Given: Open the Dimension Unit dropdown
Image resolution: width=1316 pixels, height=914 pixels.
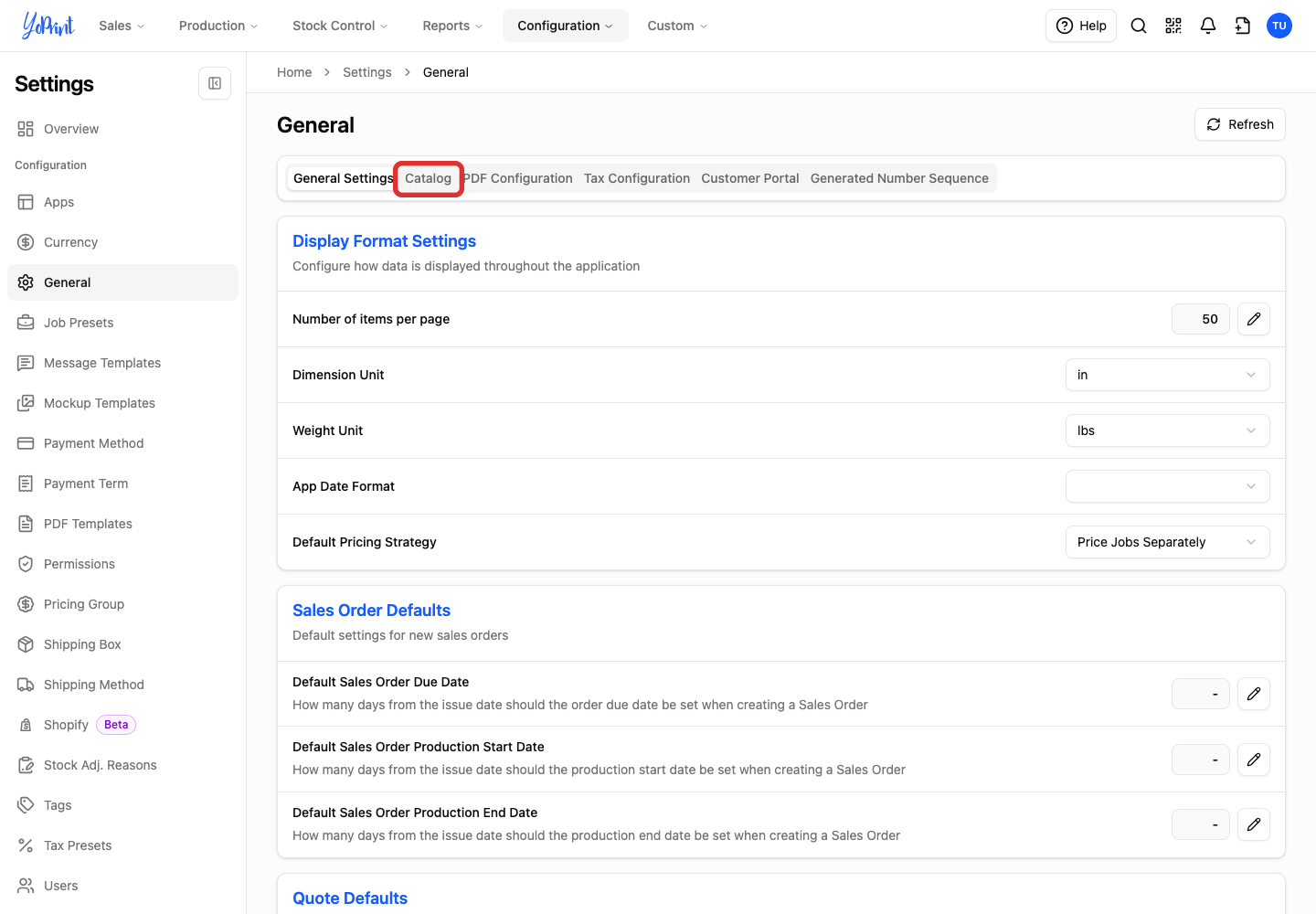Looking at the screenshot, I should pos(1167,375).
